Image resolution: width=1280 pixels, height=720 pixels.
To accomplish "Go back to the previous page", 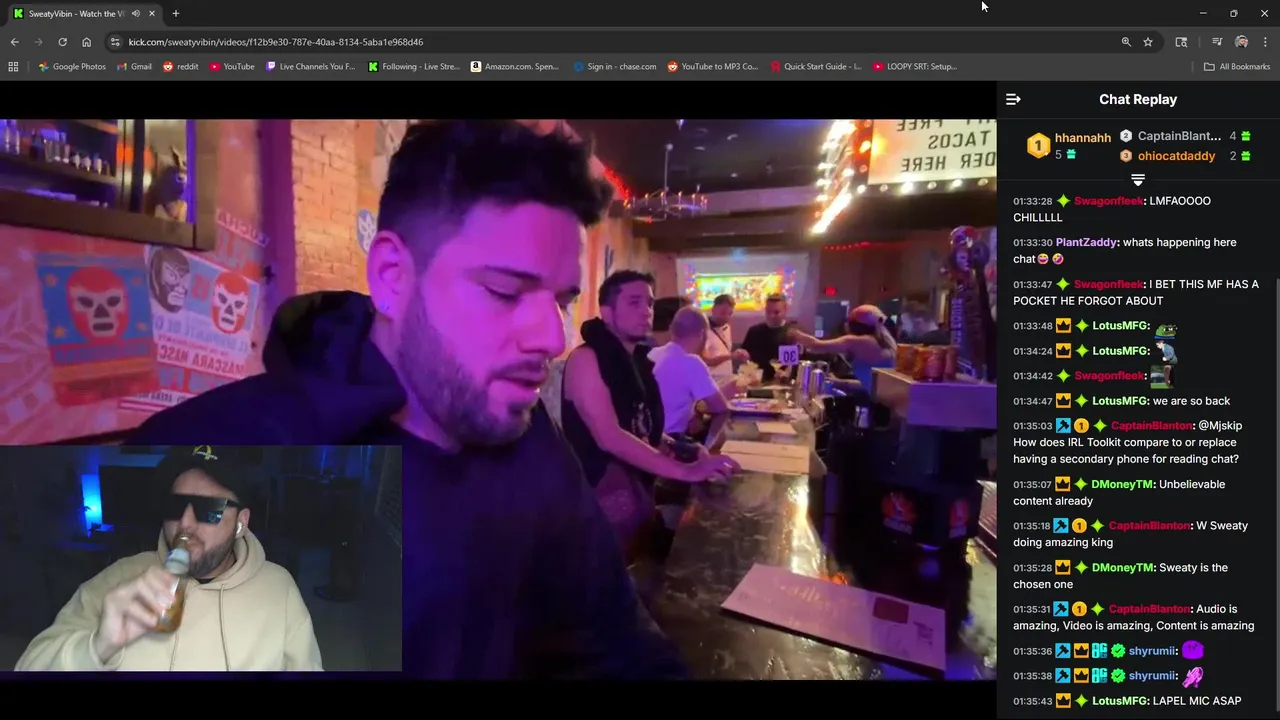I will (x=14, y=42).
